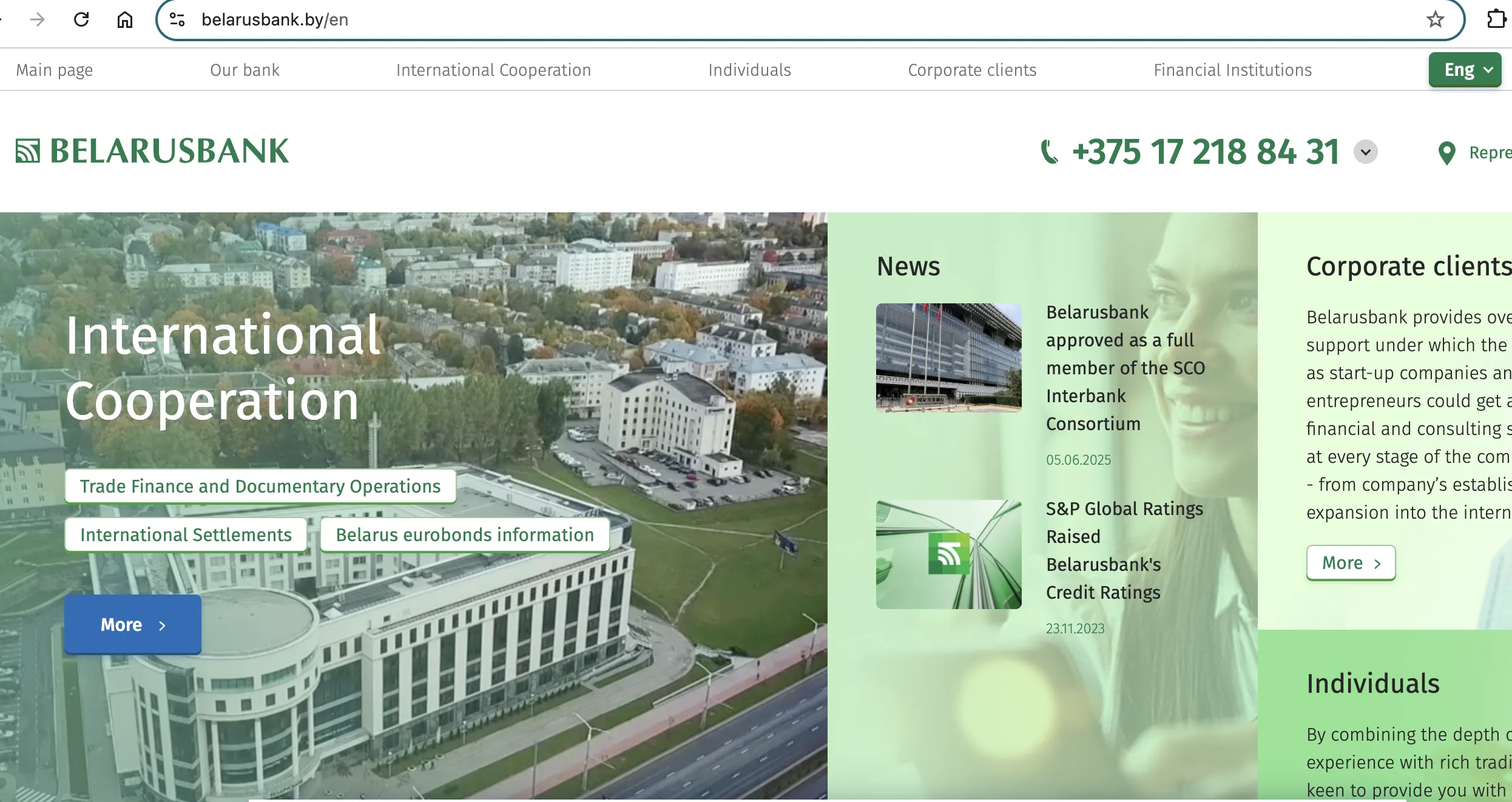Open the Our bank menu

[245, 70]
